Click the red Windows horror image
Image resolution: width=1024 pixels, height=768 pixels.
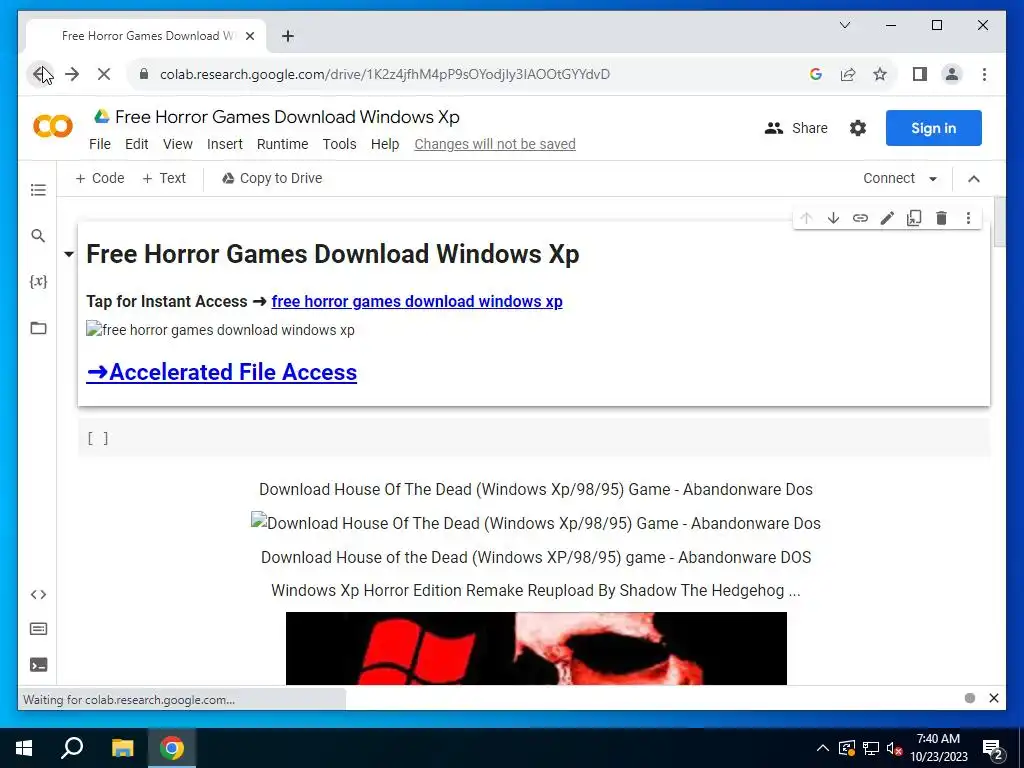(x=536, y=648)
